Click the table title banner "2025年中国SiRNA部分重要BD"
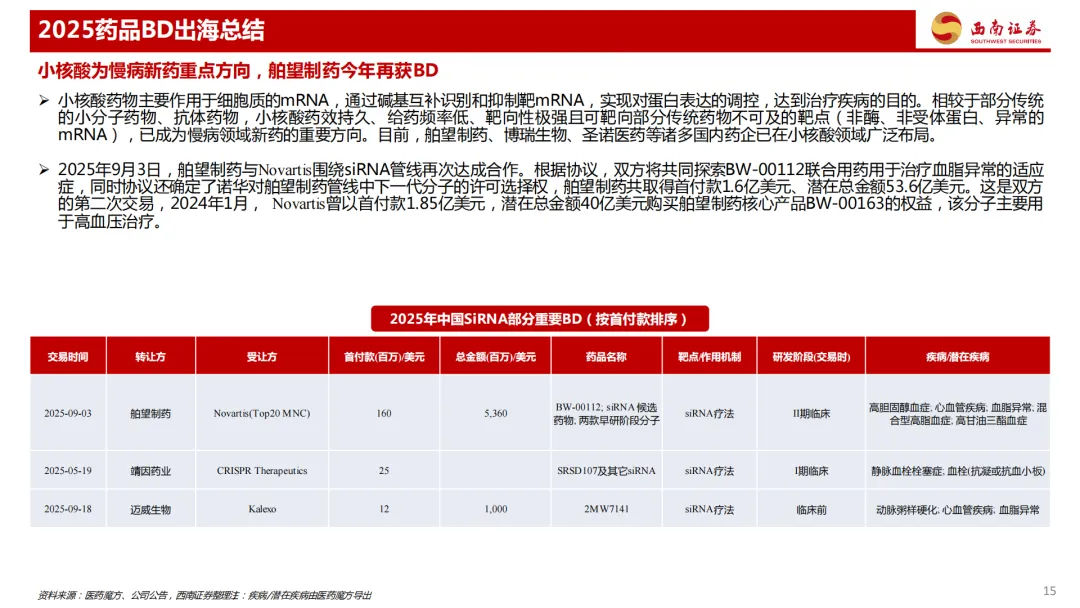The width and height of the screenshot is (1080, 608). coord(539,319)
